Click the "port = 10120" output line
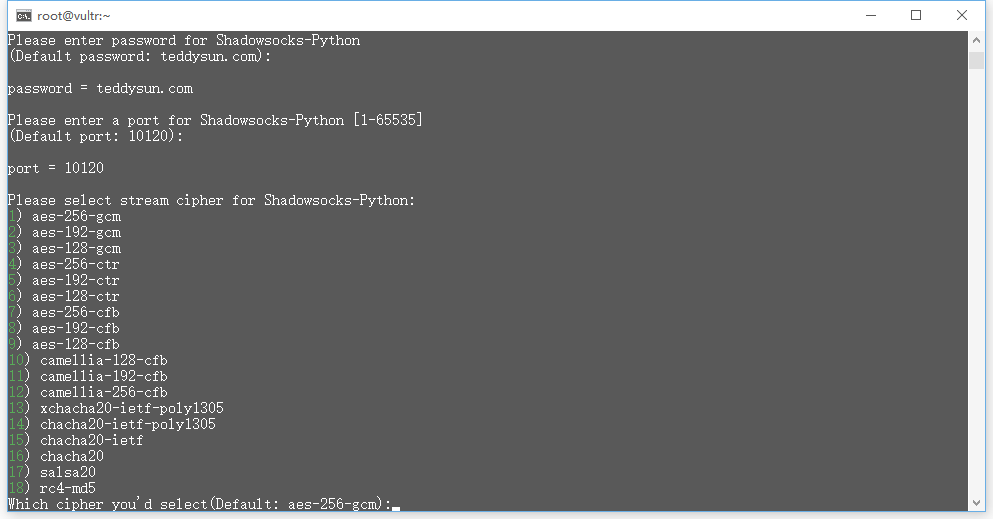 tap(55, 168)
